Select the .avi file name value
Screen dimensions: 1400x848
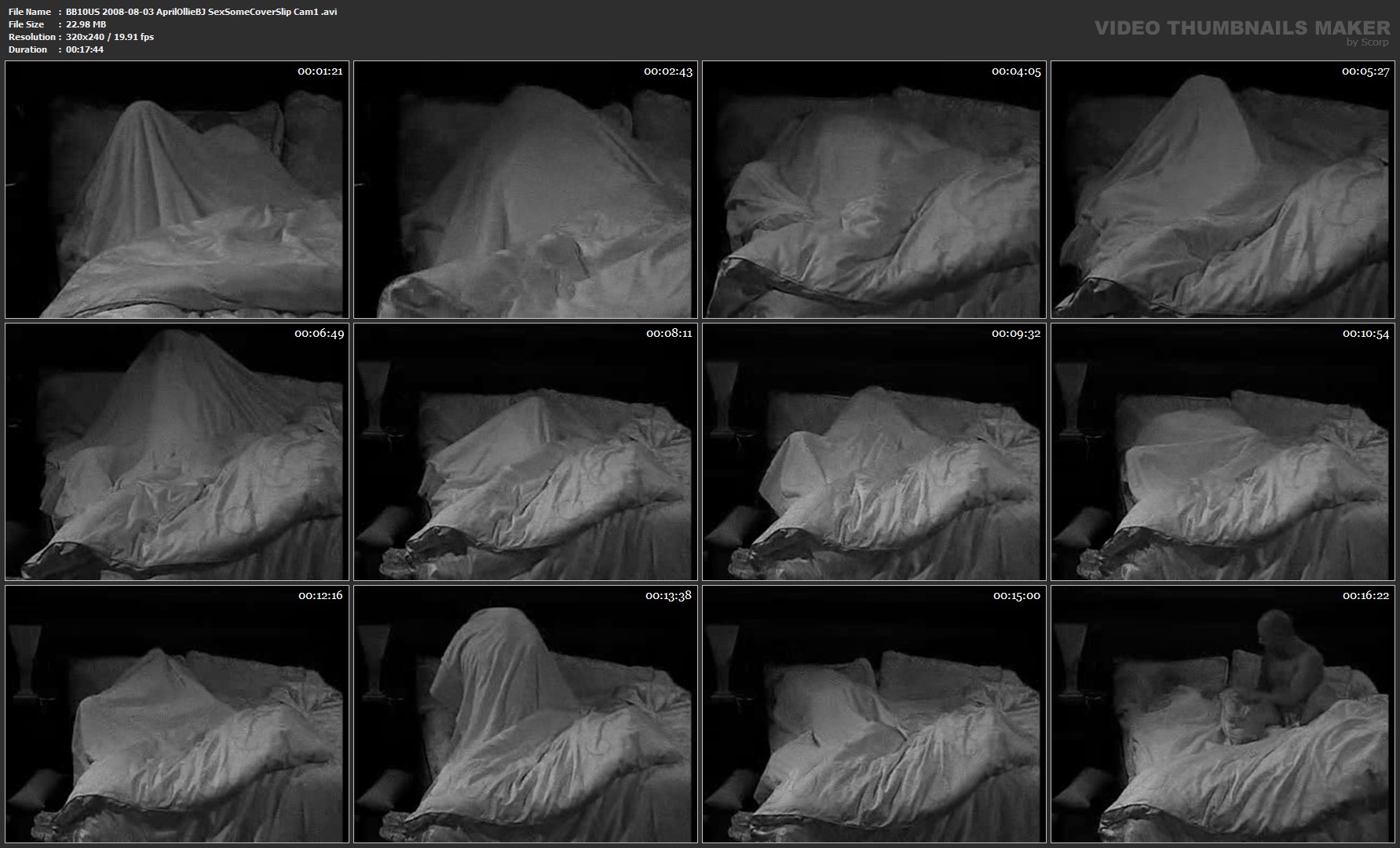pos(202,12)
